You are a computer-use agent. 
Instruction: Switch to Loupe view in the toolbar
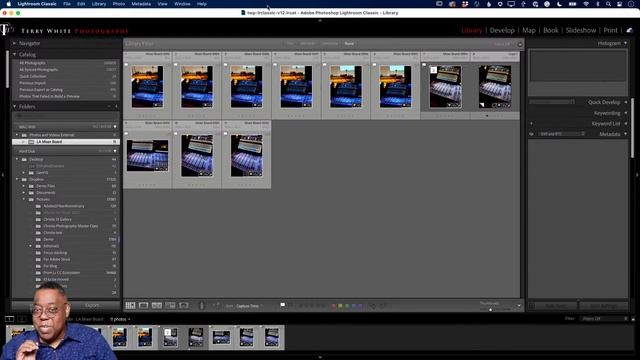pyautogui.click(x=144, y=305)
